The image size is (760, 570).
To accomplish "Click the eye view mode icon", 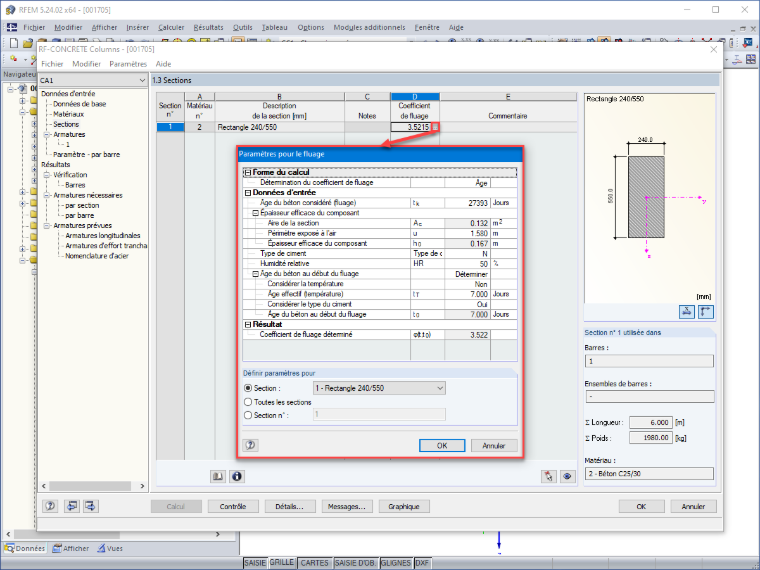I will (567, 476).
